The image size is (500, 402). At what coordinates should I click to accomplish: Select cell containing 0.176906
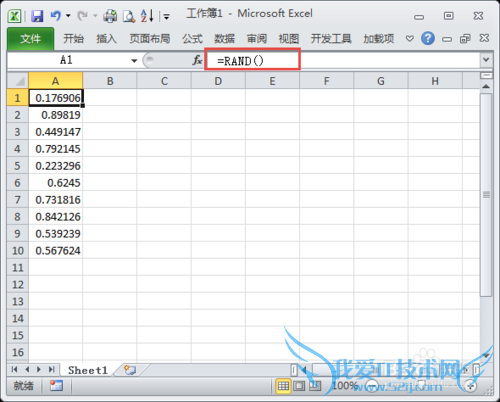(56, 98)
